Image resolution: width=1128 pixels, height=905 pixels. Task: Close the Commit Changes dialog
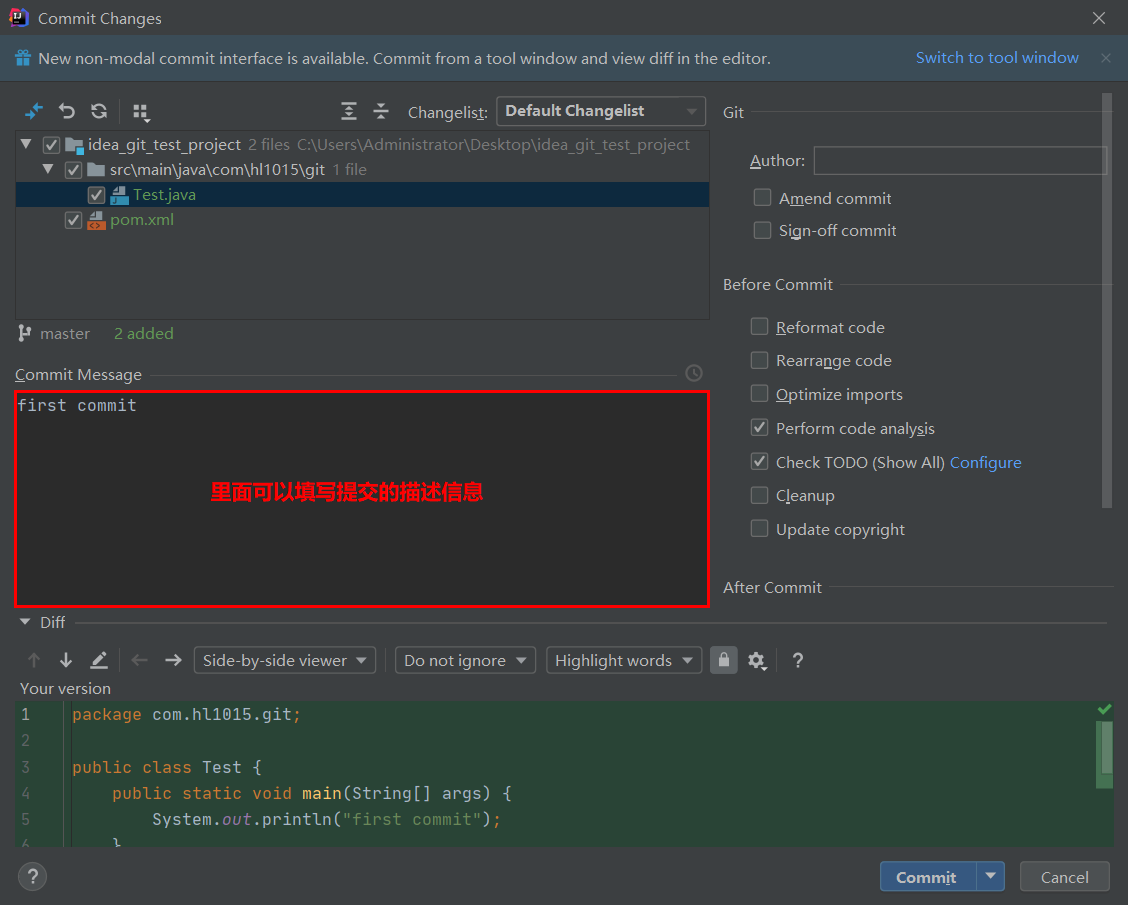[1099, 18]
